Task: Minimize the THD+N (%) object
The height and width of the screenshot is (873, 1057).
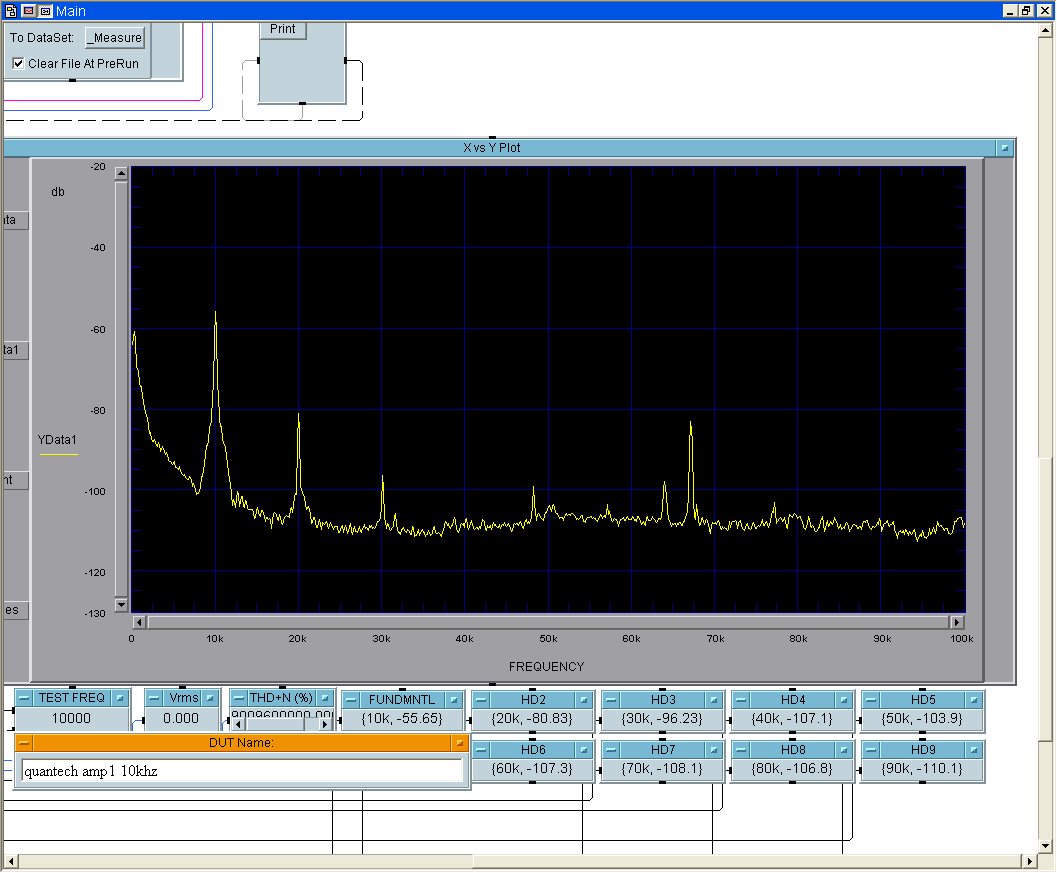Action: 239,698
